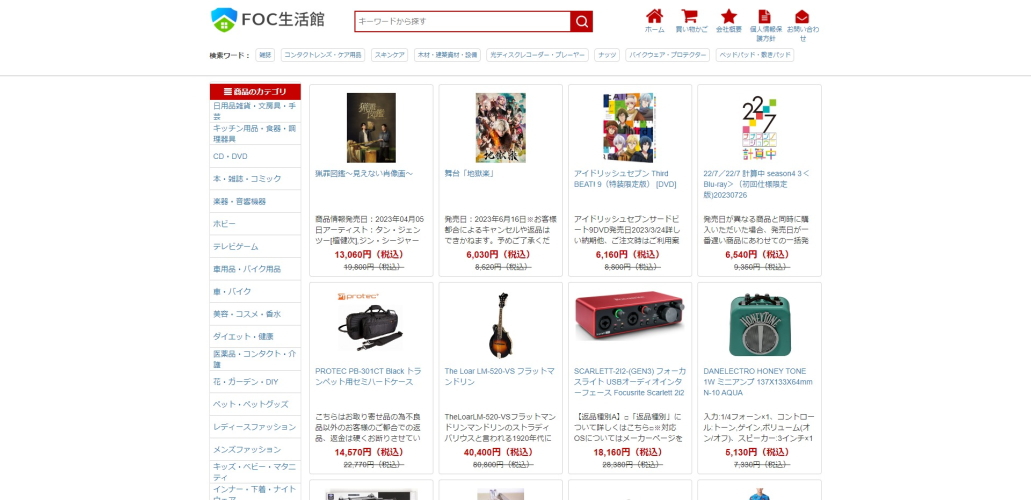Click the ナッツ search word tag
The height and width of the screenshot is (500, 1031).
click(606, 55)
